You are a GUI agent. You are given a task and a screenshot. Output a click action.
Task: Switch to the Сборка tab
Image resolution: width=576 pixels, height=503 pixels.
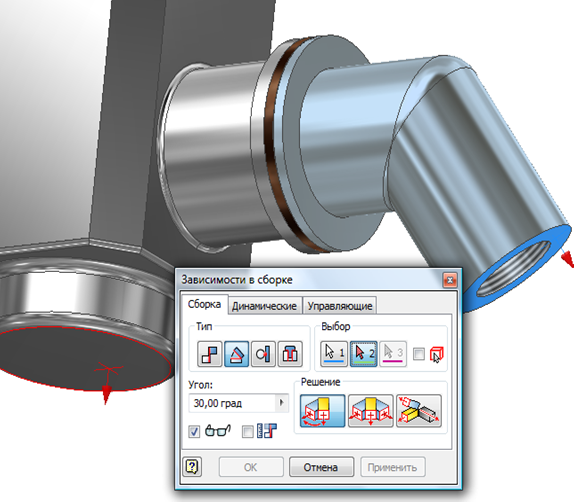(204, 304)
